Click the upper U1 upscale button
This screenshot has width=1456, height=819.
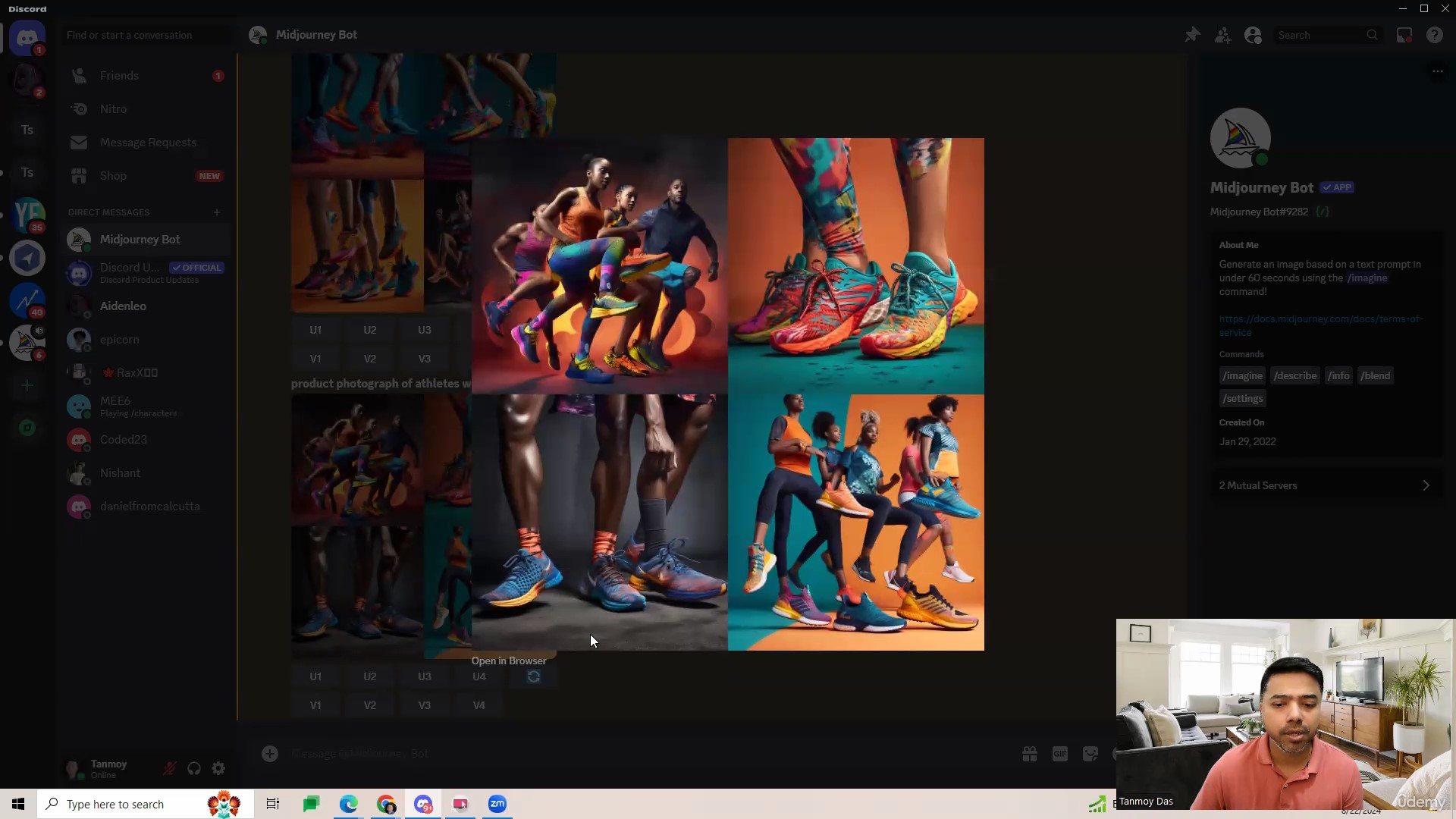(x=315, y=330)
